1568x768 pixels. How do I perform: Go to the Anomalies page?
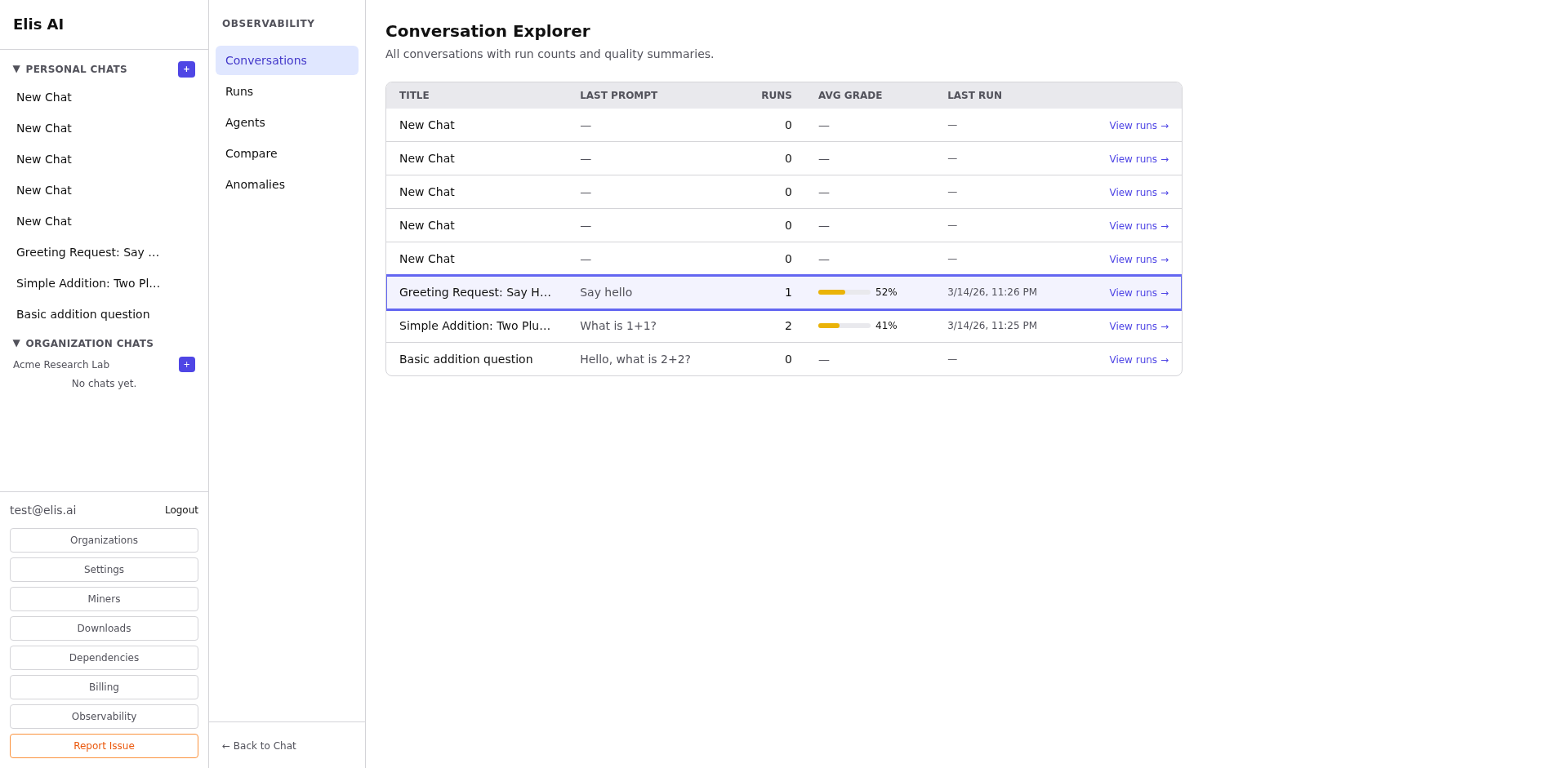[x=255, y=184]
